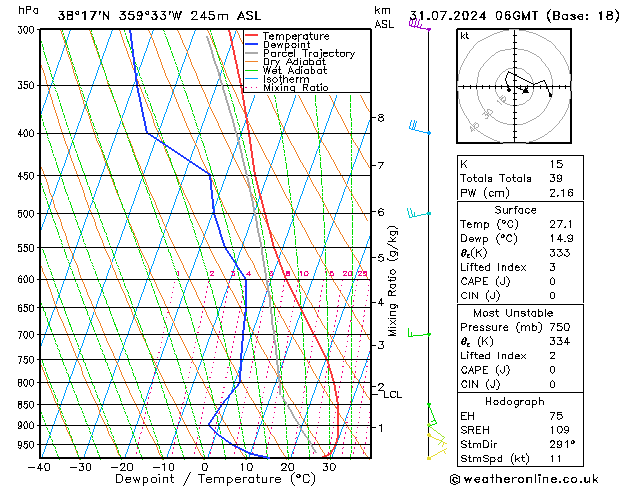Select the 'Dewpoint' legend label
The width and height of the screenshot is (629, 486).
(286, 45)
